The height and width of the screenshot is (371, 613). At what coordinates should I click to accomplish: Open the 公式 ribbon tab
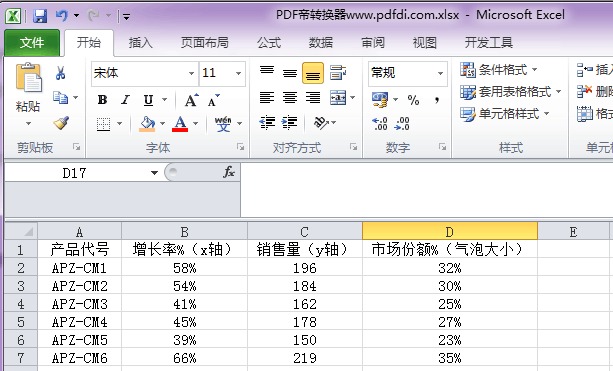[269, 43]
